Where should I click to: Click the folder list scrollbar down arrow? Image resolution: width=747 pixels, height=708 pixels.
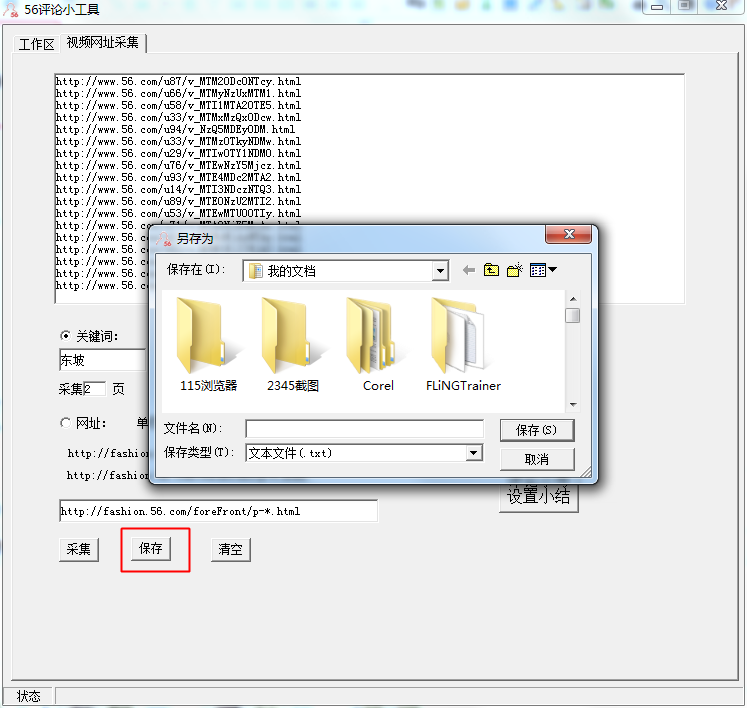tap(573, 405)
